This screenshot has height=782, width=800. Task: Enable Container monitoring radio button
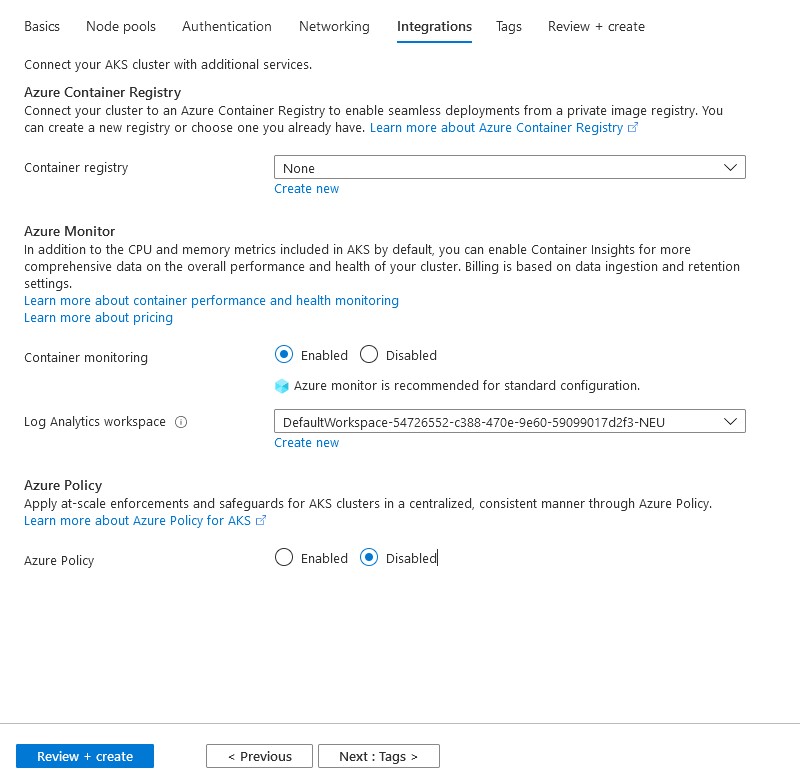pyautogui.click(x=284, y=355)
